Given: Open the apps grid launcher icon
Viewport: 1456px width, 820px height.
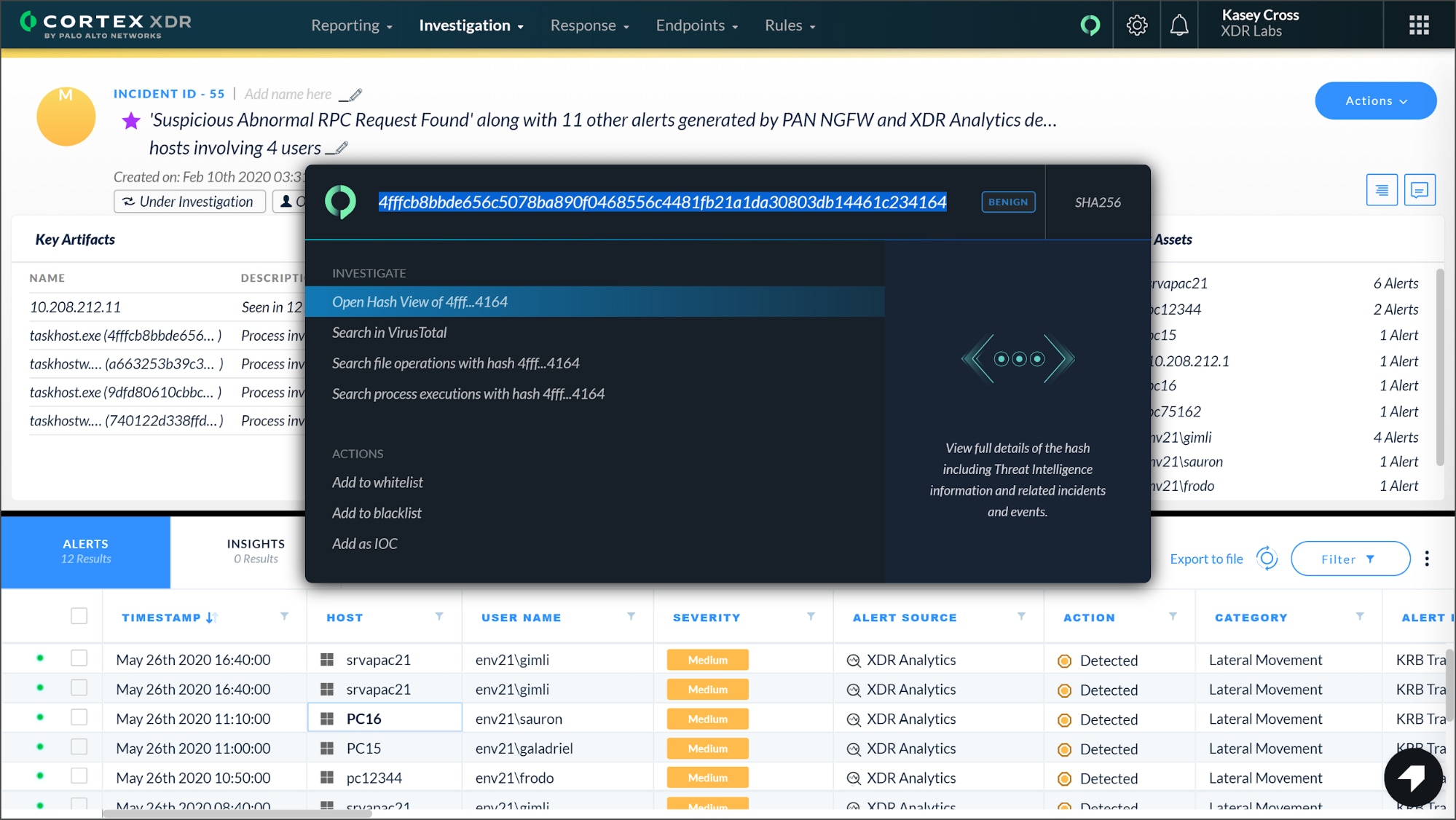Looking at the screenshot, I should pos(1419,25).
